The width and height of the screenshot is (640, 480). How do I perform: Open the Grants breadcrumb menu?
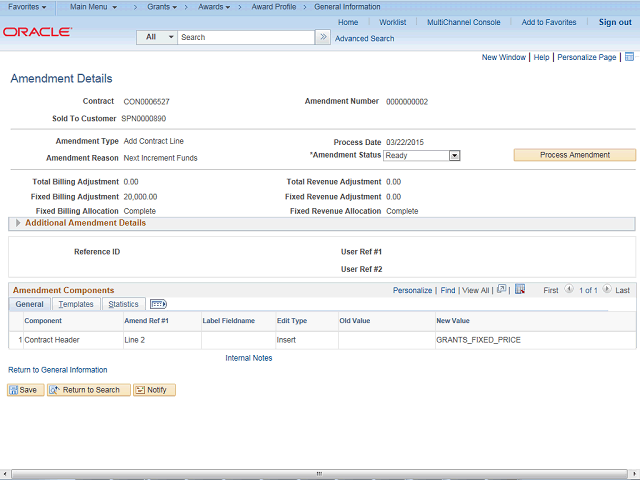162,7
